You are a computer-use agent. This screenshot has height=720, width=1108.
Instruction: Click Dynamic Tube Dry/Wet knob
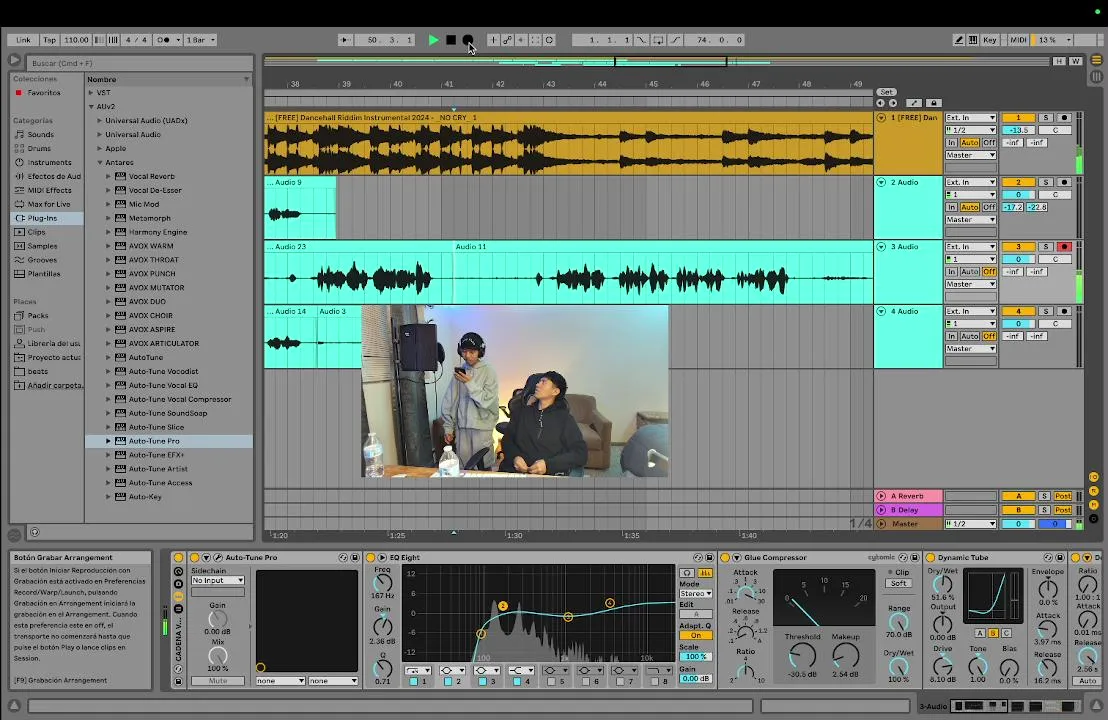click(942, 584)
